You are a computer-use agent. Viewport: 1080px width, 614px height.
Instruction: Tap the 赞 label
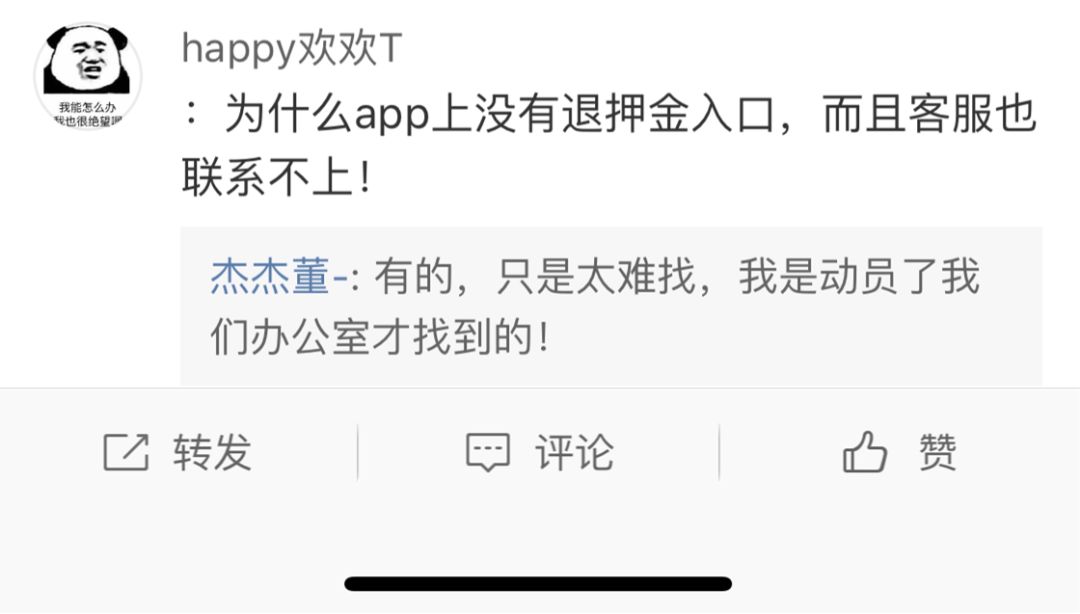coord(937,453)
